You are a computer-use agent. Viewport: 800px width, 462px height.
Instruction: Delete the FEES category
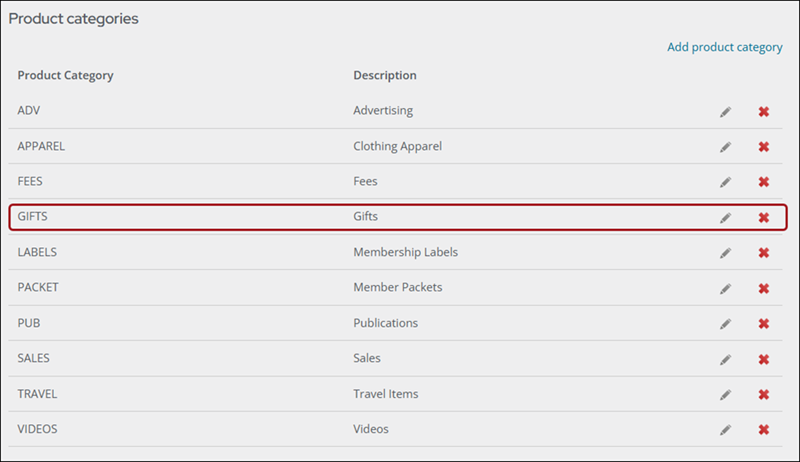tap(763, 182)
